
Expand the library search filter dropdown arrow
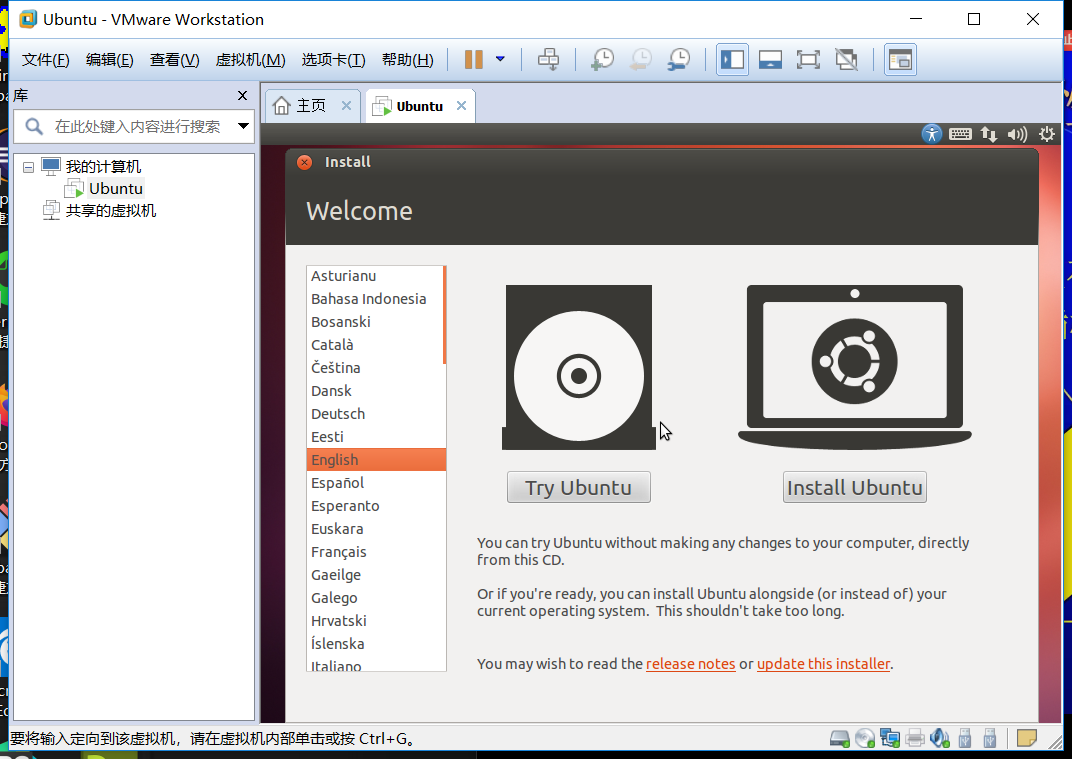tap(243, 126)
